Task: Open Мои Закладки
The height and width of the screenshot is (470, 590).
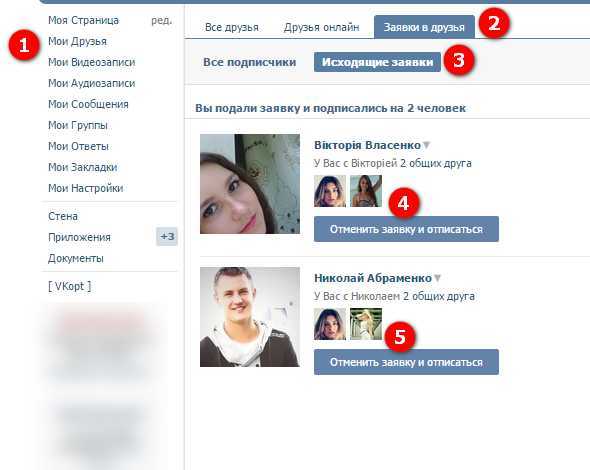Action: (82, 167)
